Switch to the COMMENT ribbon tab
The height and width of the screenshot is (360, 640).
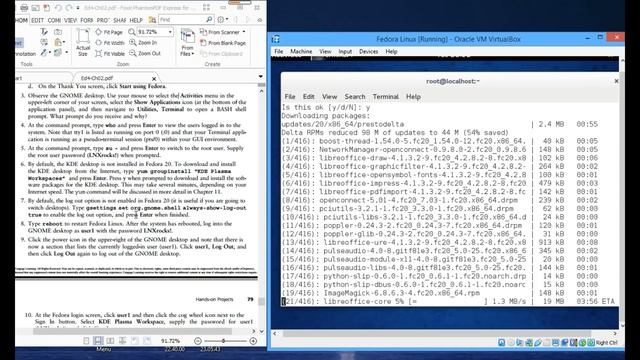54,20
